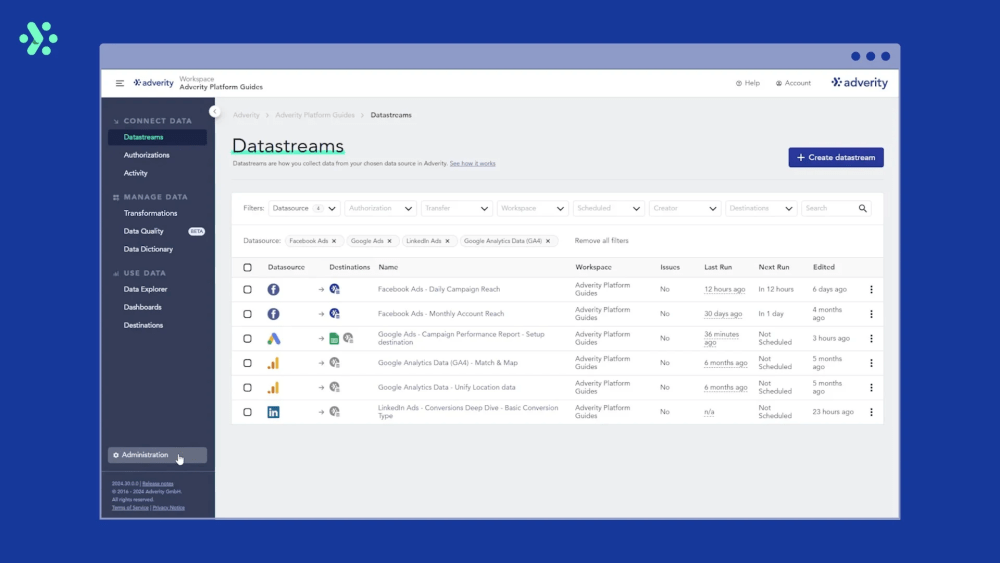Follow the See how it works link

point(473,164)
